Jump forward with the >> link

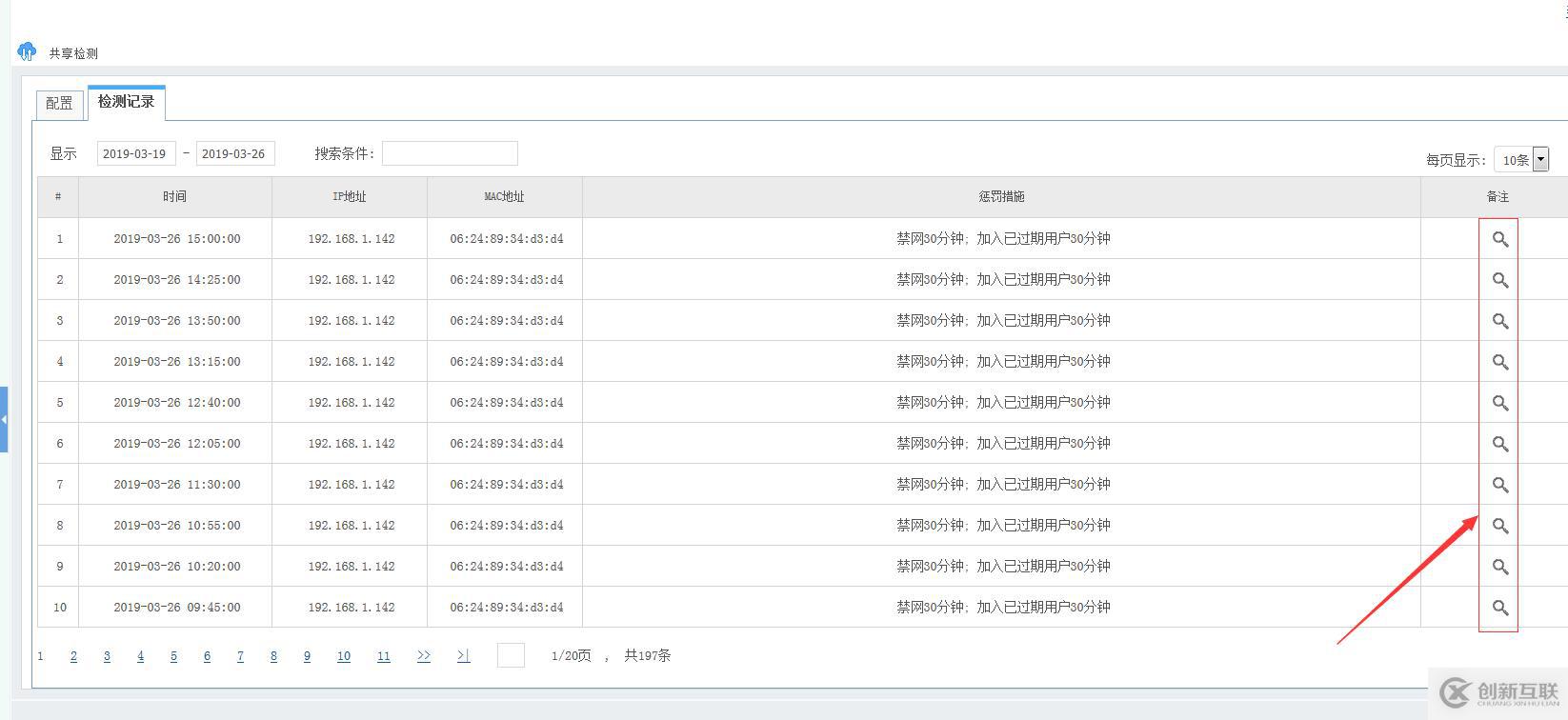pos(424,656)
